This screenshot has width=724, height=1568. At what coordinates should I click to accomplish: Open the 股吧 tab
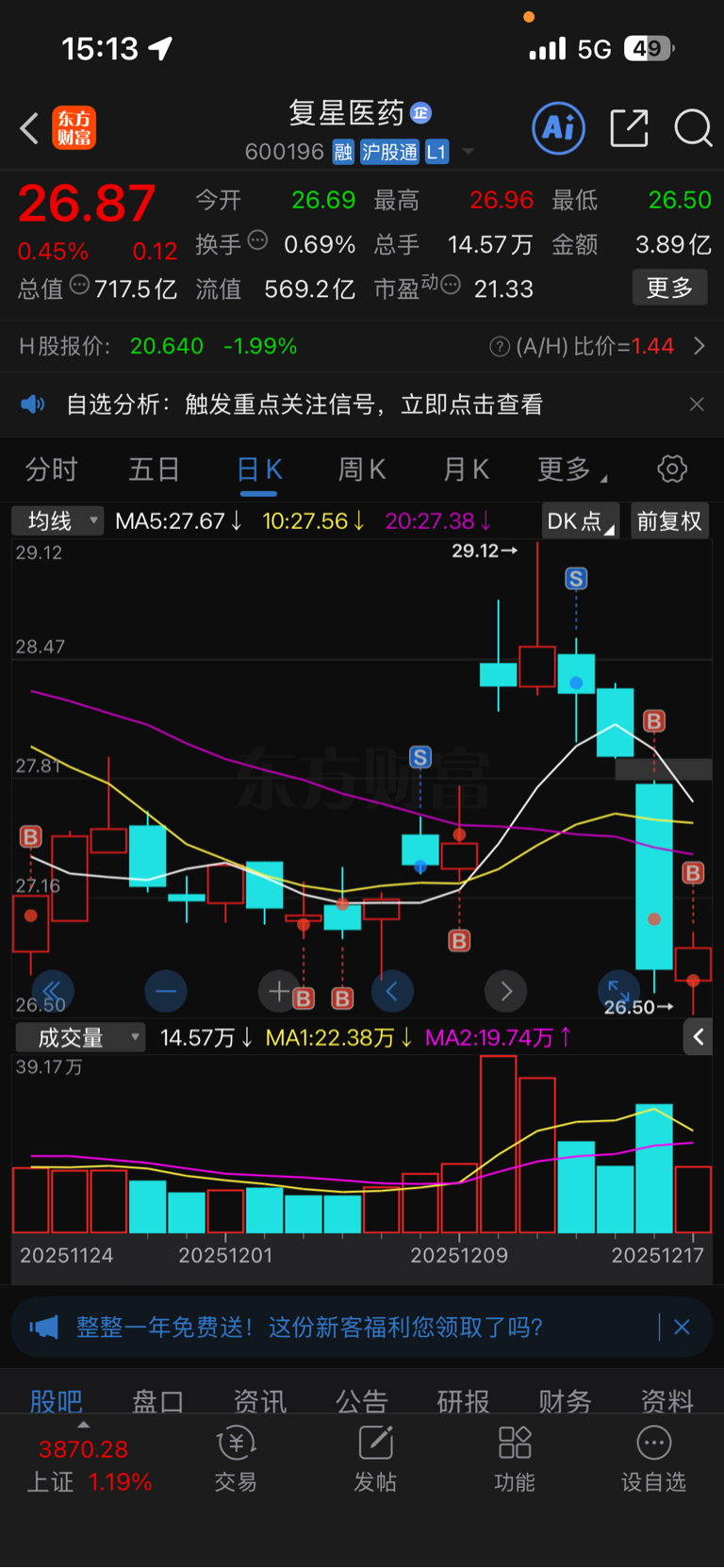[57, 1401]
